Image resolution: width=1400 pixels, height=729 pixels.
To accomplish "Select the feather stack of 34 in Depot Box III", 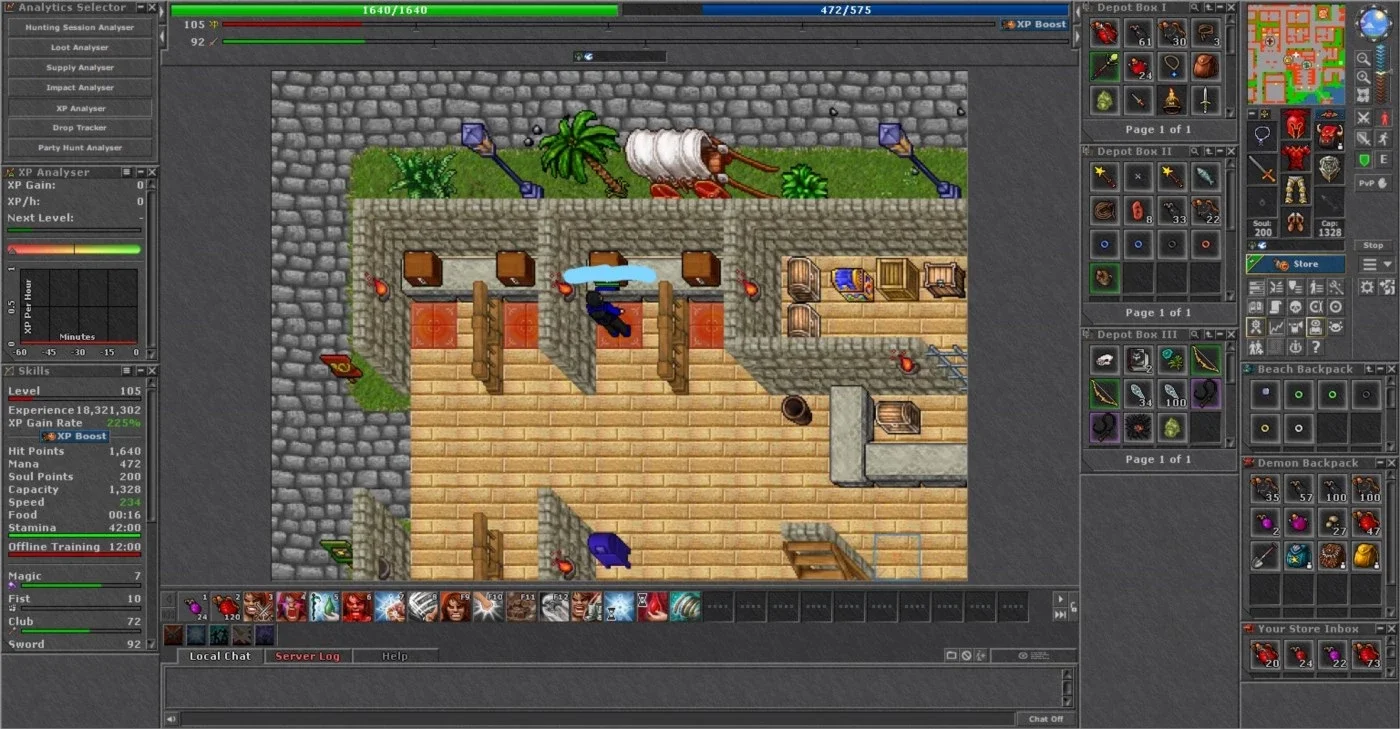I will tap(1138, 393).
